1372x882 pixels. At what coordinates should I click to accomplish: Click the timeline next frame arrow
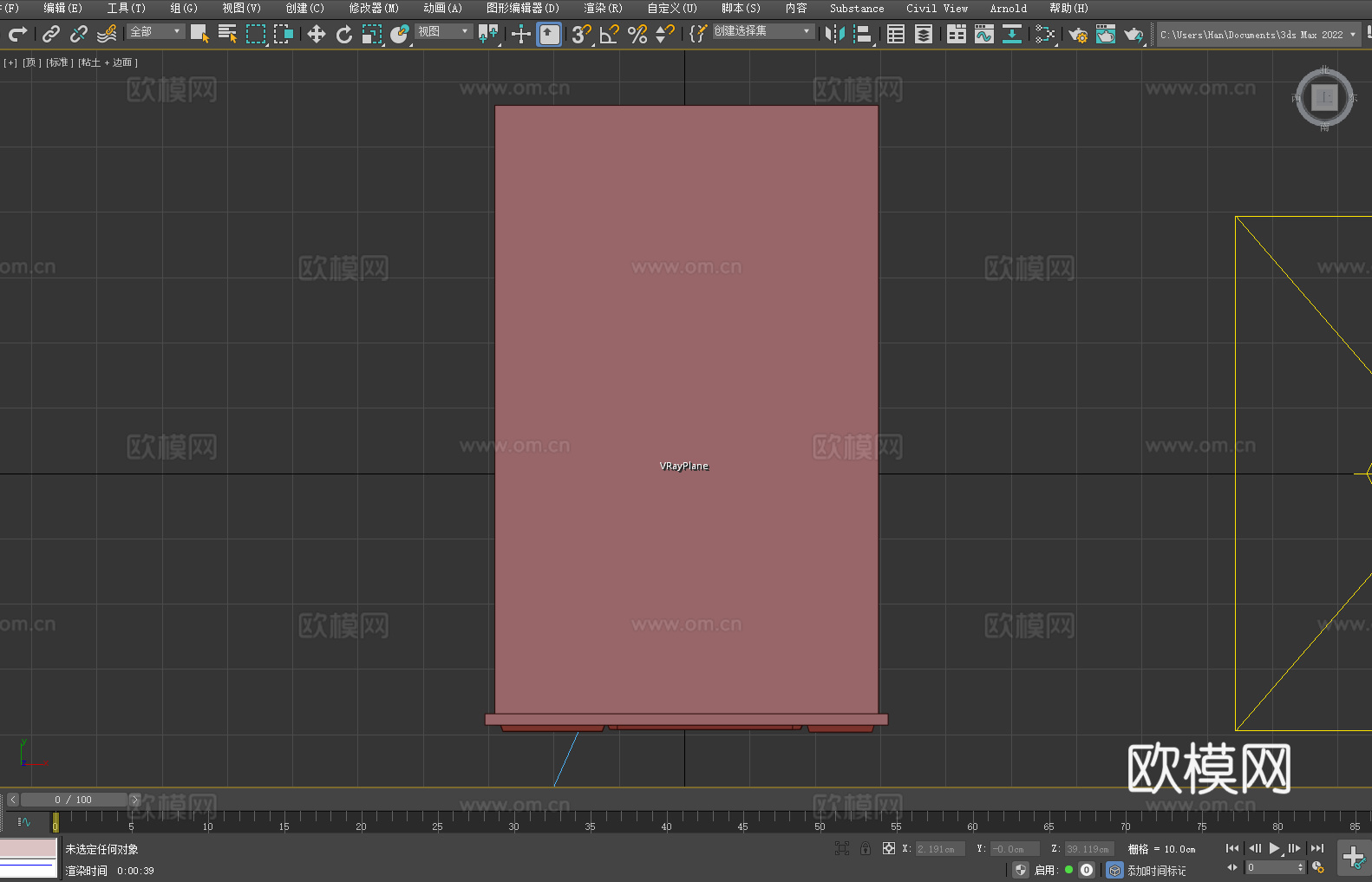[x=134, y=800]
